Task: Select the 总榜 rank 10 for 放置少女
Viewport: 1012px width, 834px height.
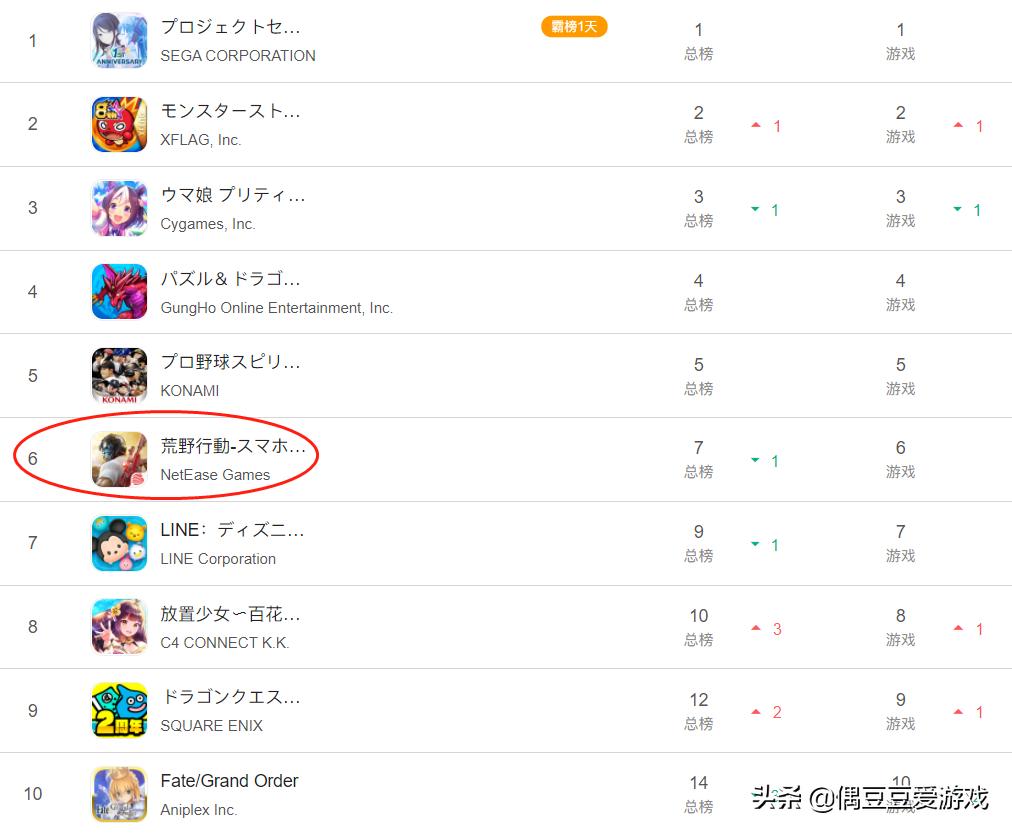Action: (698, 627)
